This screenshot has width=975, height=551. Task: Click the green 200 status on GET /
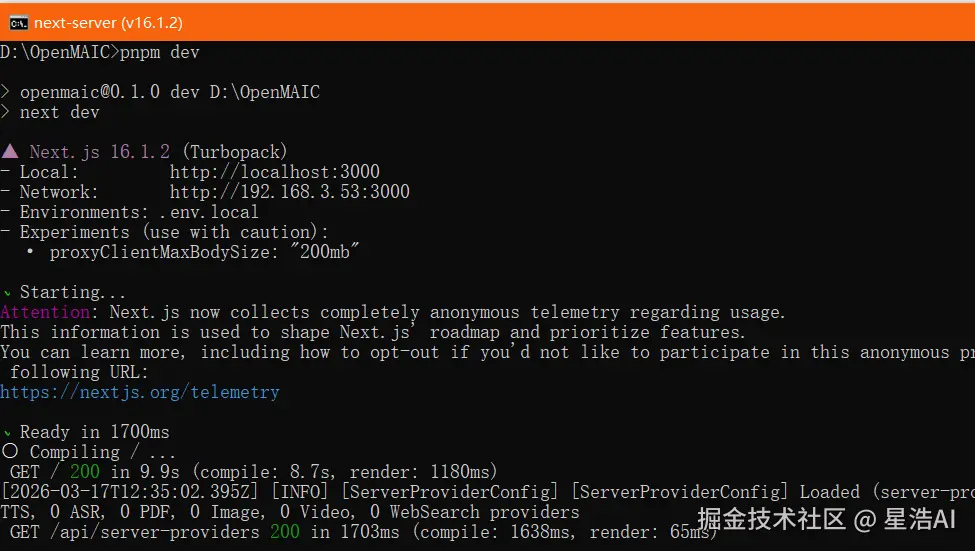(85, 472)
